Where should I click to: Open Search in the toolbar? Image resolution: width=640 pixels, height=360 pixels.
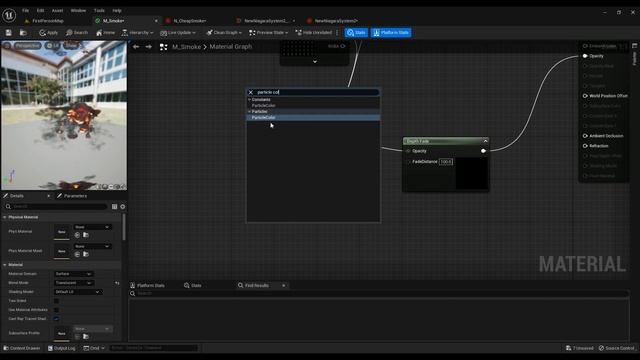[77, 33]
